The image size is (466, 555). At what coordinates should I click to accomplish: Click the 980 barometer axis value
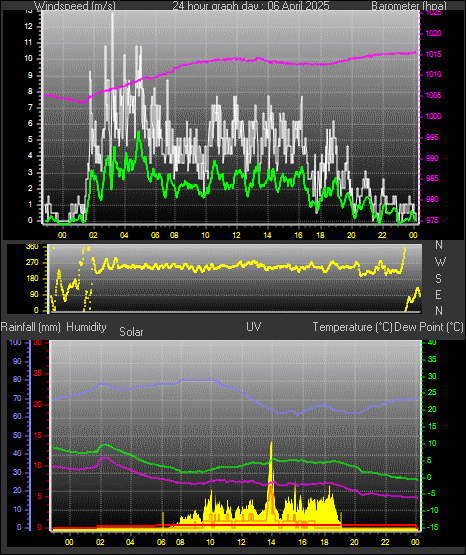pyautogui.click(x=432, y=199)
